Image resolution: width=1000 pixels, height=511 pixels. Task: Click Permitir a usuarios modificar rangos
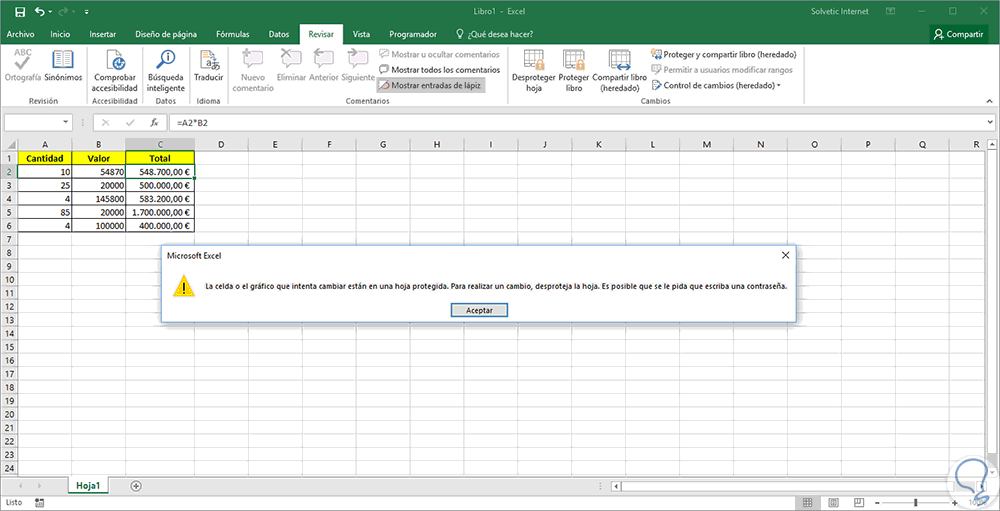(722, 70)
